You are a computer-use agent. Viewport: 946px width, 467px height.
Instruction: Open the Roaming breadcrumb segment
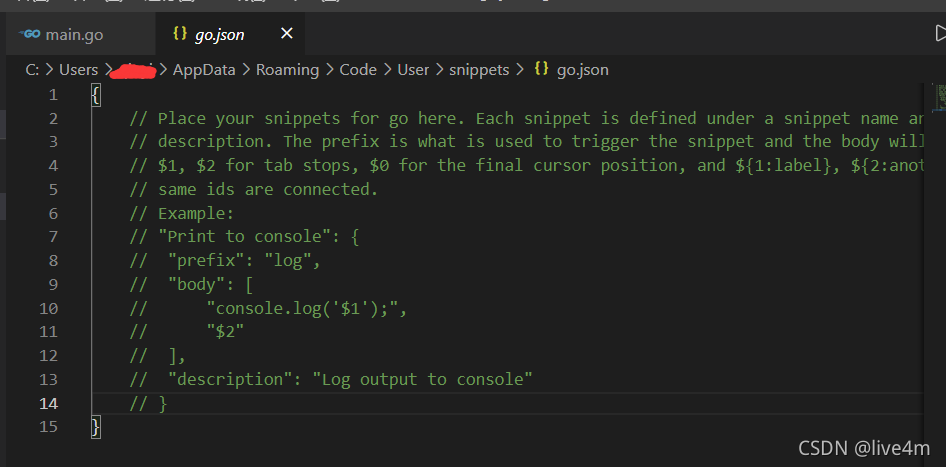[x=287, y=70]
